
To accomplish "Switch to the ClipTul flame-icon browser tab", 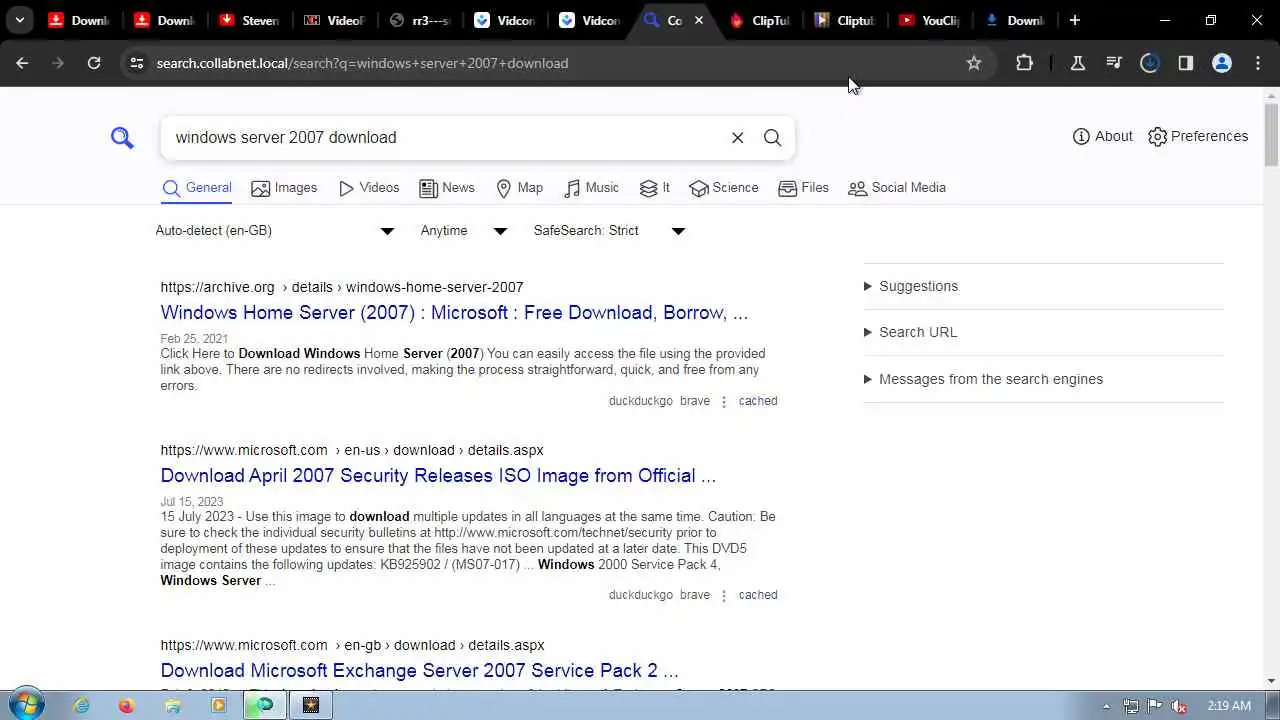I will click(x=759, y=20).
